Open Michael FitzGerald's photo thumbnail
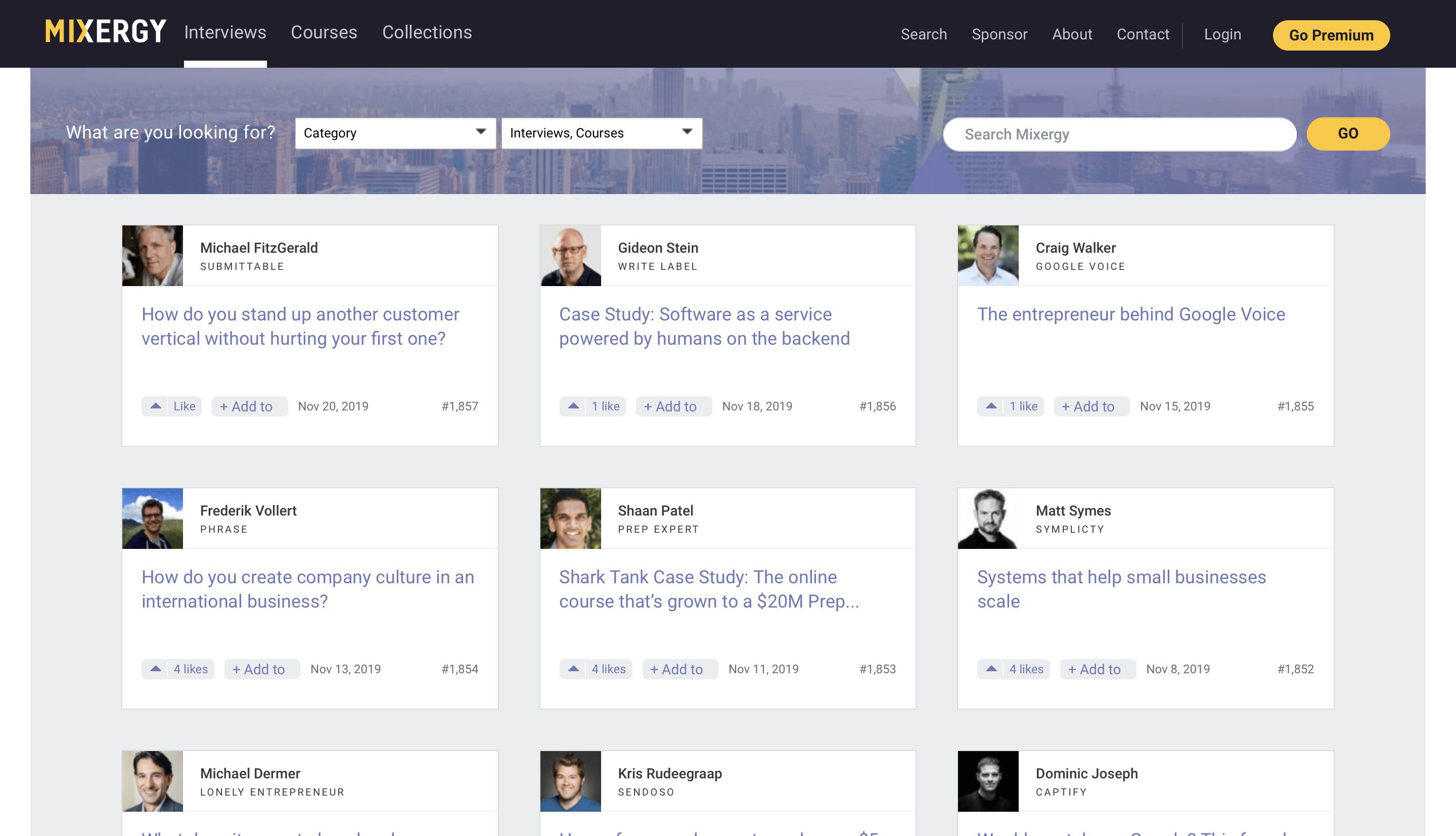Image resolution: width=1456 pixels, height=836 pixels. (153, 256)
